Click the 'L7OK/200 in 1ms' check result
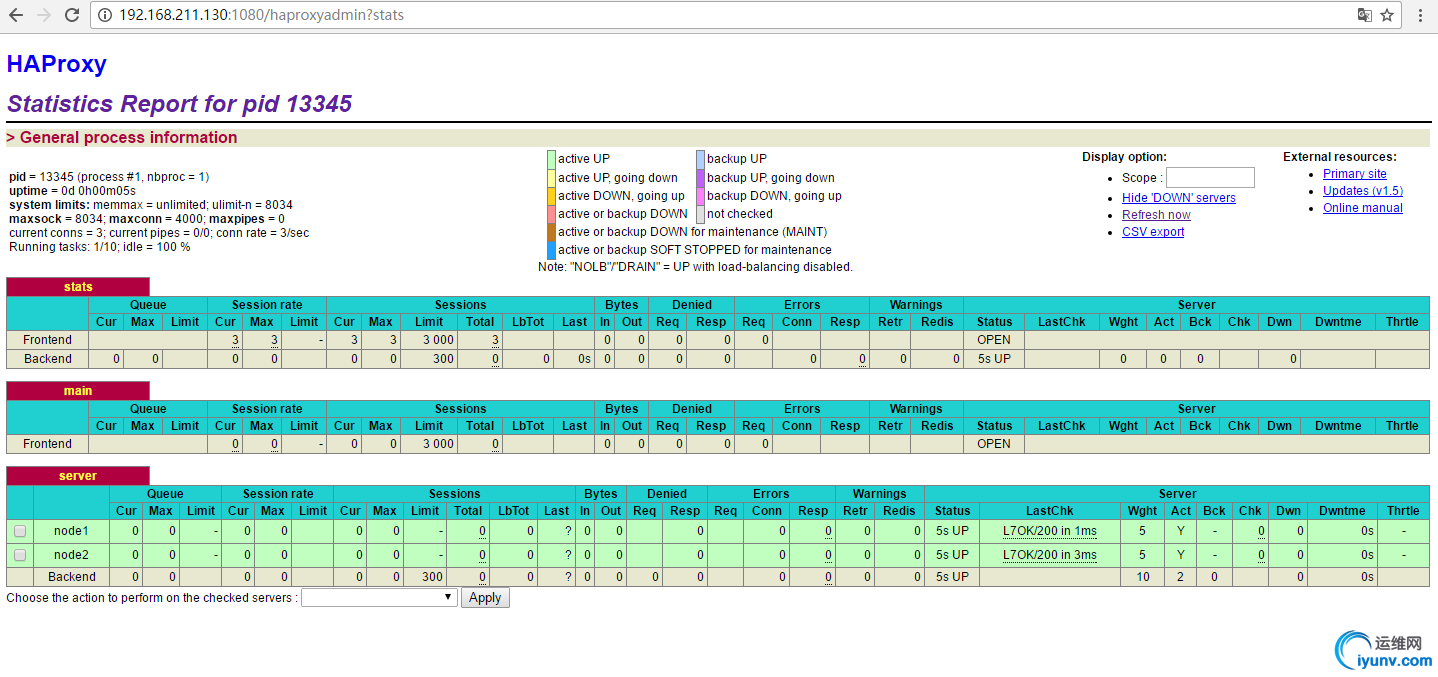Viewport: 1438px width, 677px height. (1050, 531)
